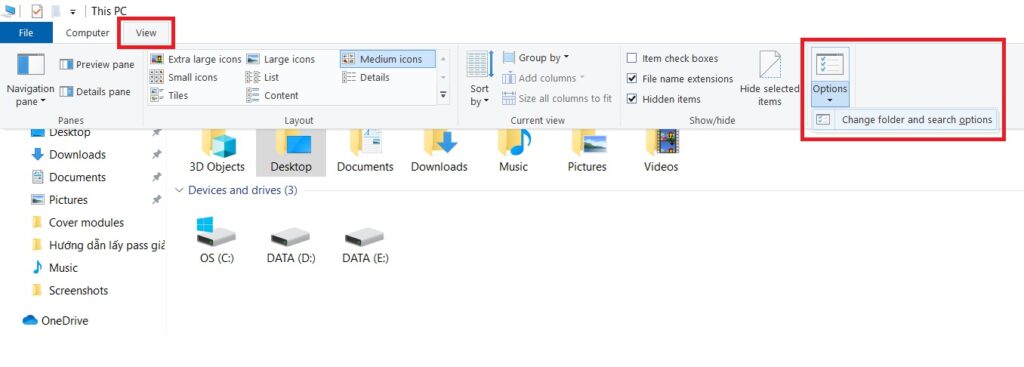Choose Extra large icons layout
This screenshot has height=367, width=1024.
[x=196, y=59]
